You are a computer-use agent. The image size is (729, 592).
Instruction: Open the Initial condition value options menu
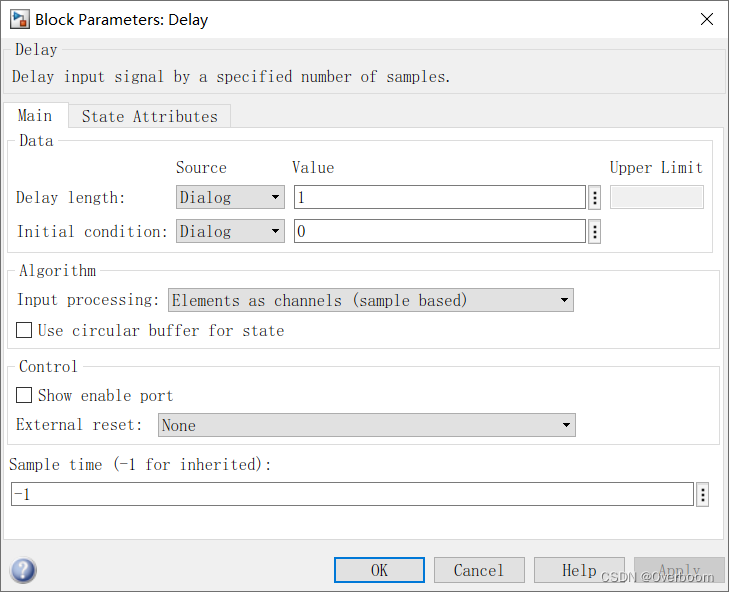(595, 232)
